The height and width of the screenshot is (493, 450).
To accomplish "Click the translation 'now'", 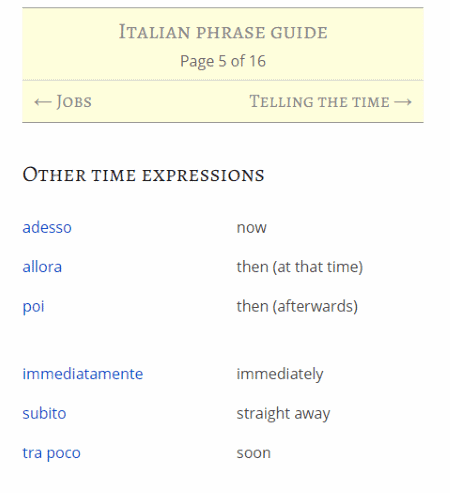I will 252,228.
